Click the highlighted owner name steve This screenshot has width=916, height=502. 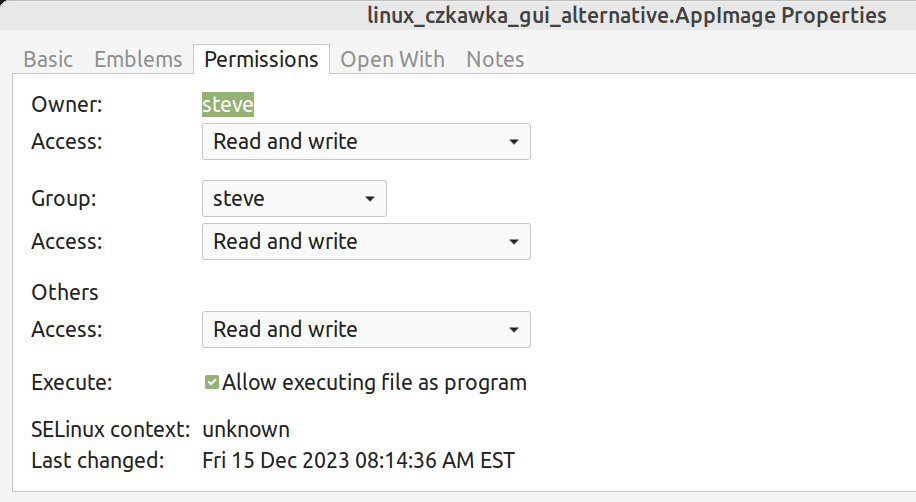coord(228,104)
